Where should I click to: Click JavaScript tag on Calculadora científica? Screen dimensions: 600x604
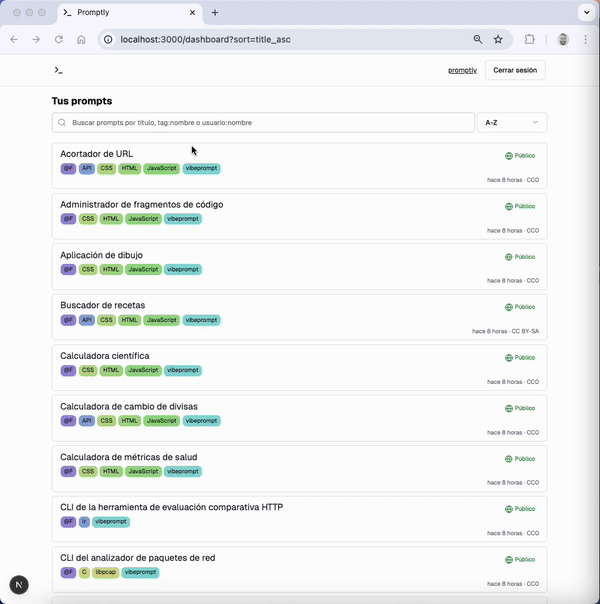coord(143,370)
